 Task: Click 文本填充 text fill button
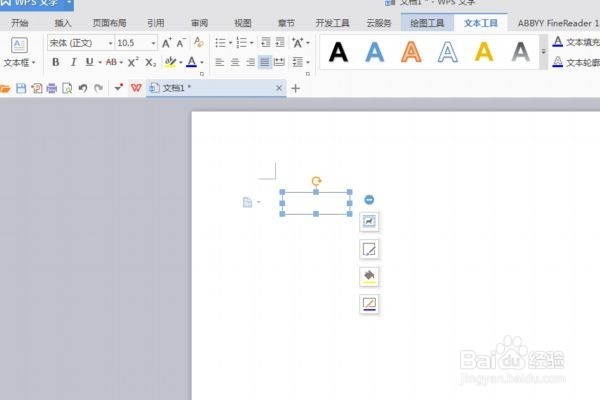(576, 42)
